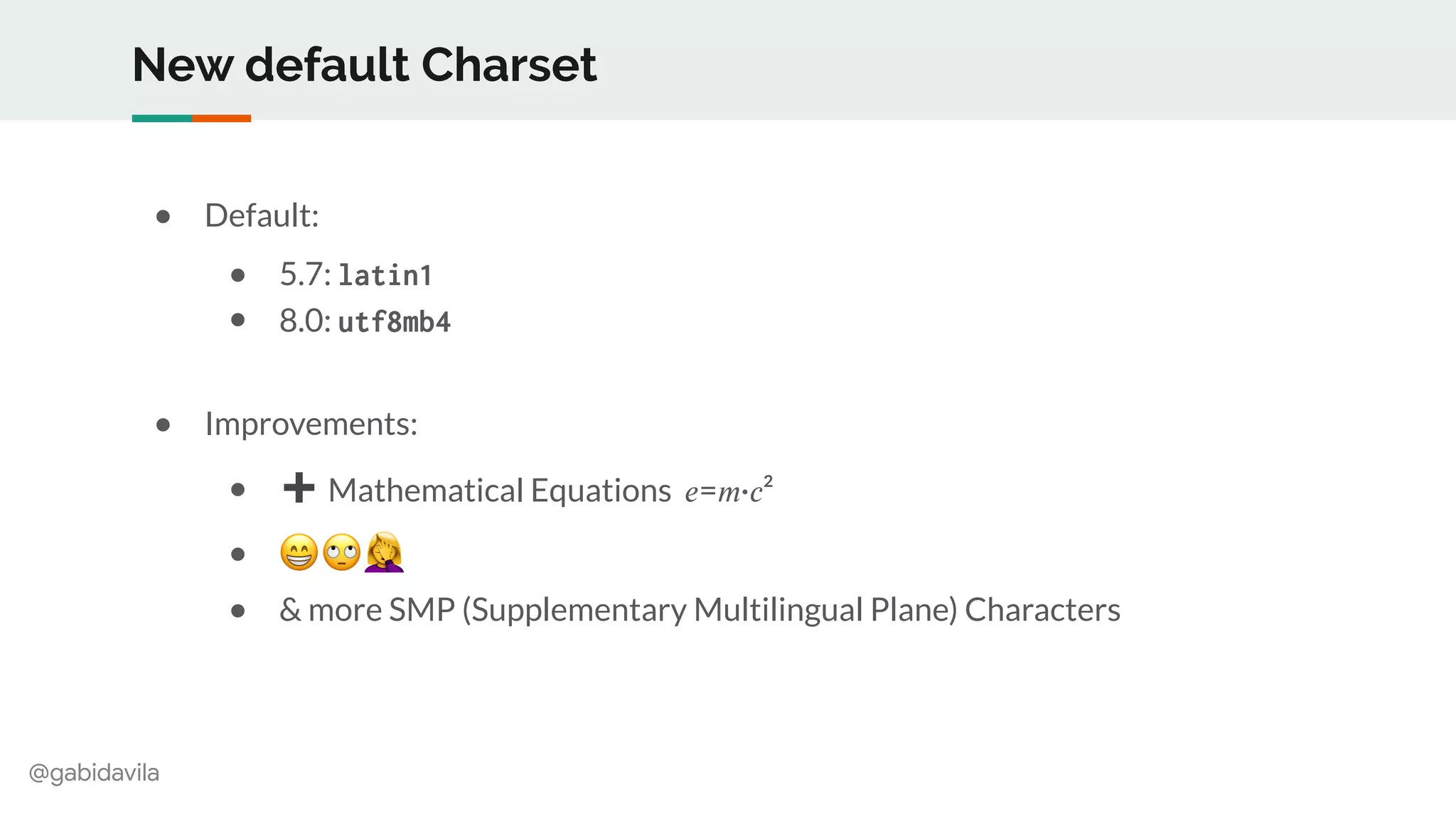Screen dimensions: 1456x819
Task: Click the bullet before Improvements
Action: [x=163, y=425]
